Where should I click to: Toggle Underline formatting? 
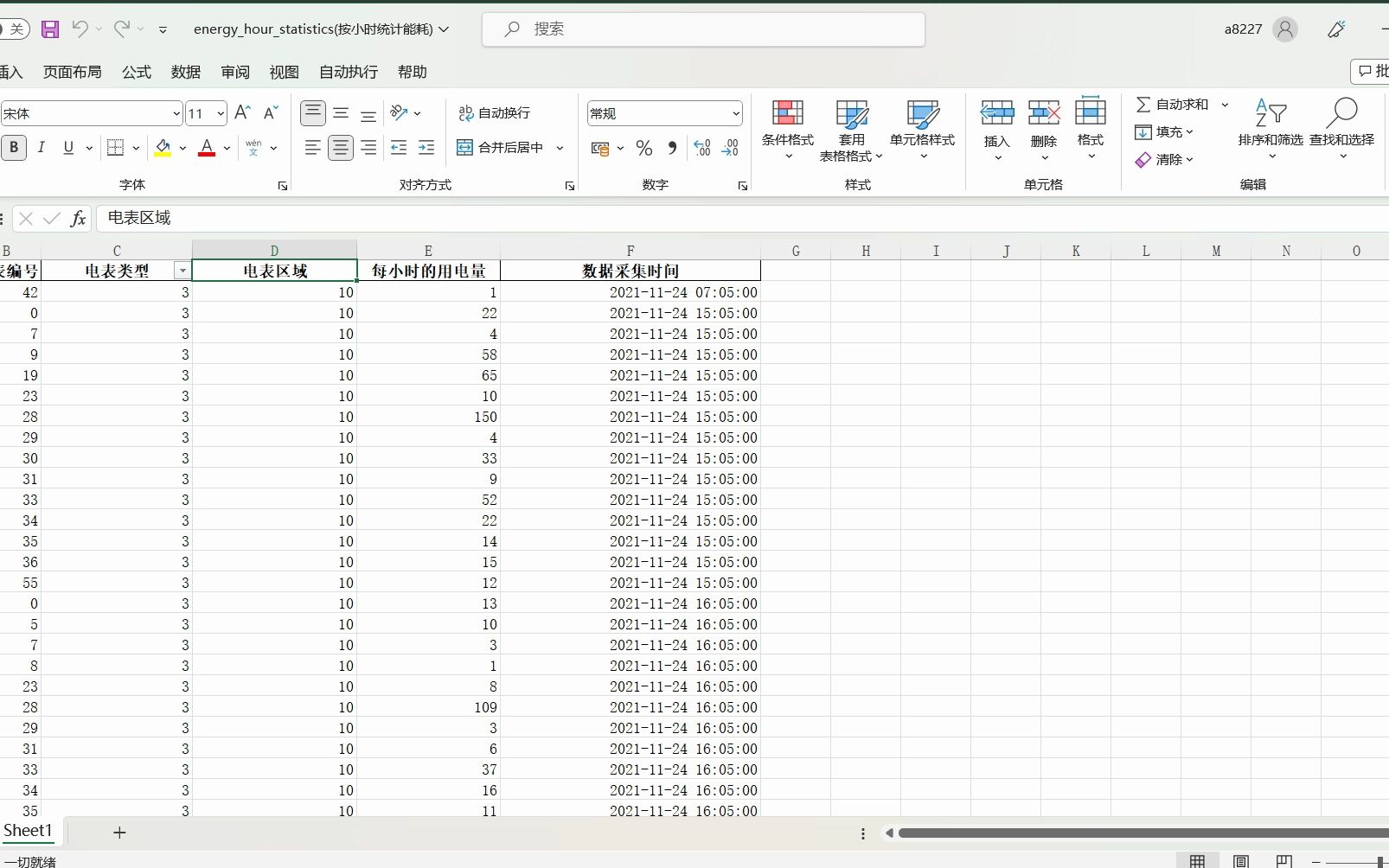(x=68, y=148)
